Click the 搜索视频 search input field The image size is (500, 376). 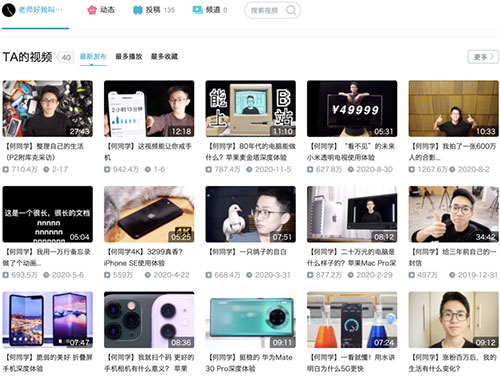(272, 10)
